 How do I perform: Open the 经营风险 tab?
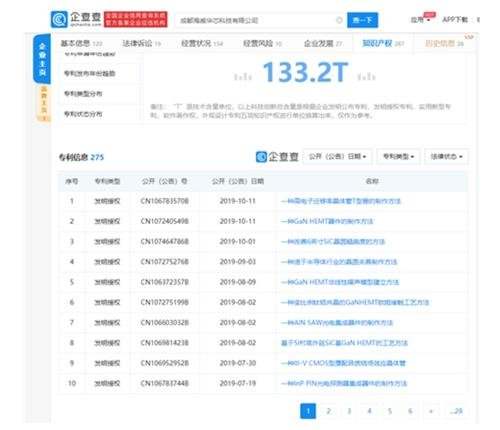point(262,43)
